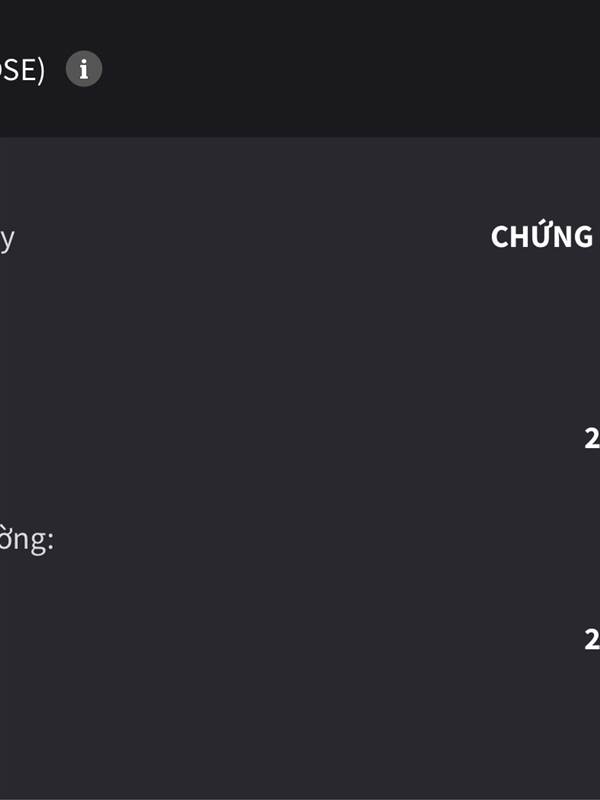Select the first bold value starting with 2
The width and height of the screenshot is (600, 800).
[592, 438]
